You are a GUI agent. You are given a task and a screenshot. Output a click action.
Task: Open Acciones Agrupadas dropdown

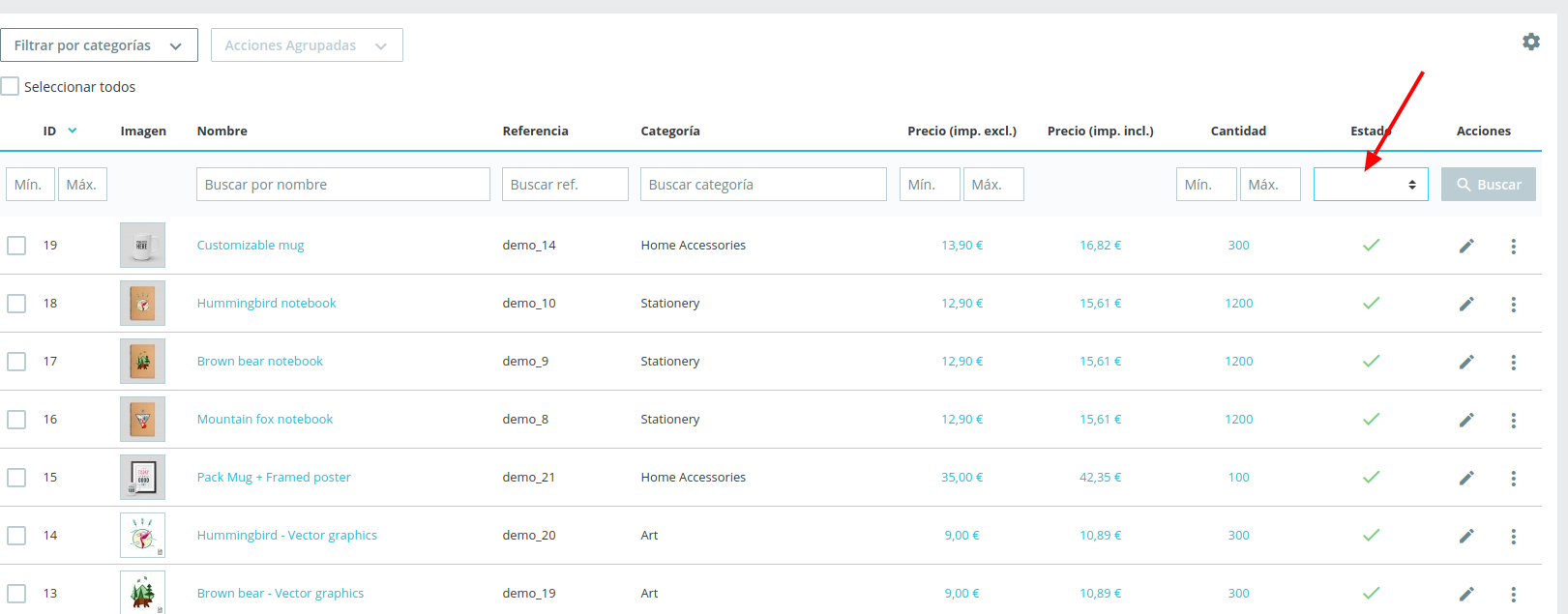[x=307, y=45]
